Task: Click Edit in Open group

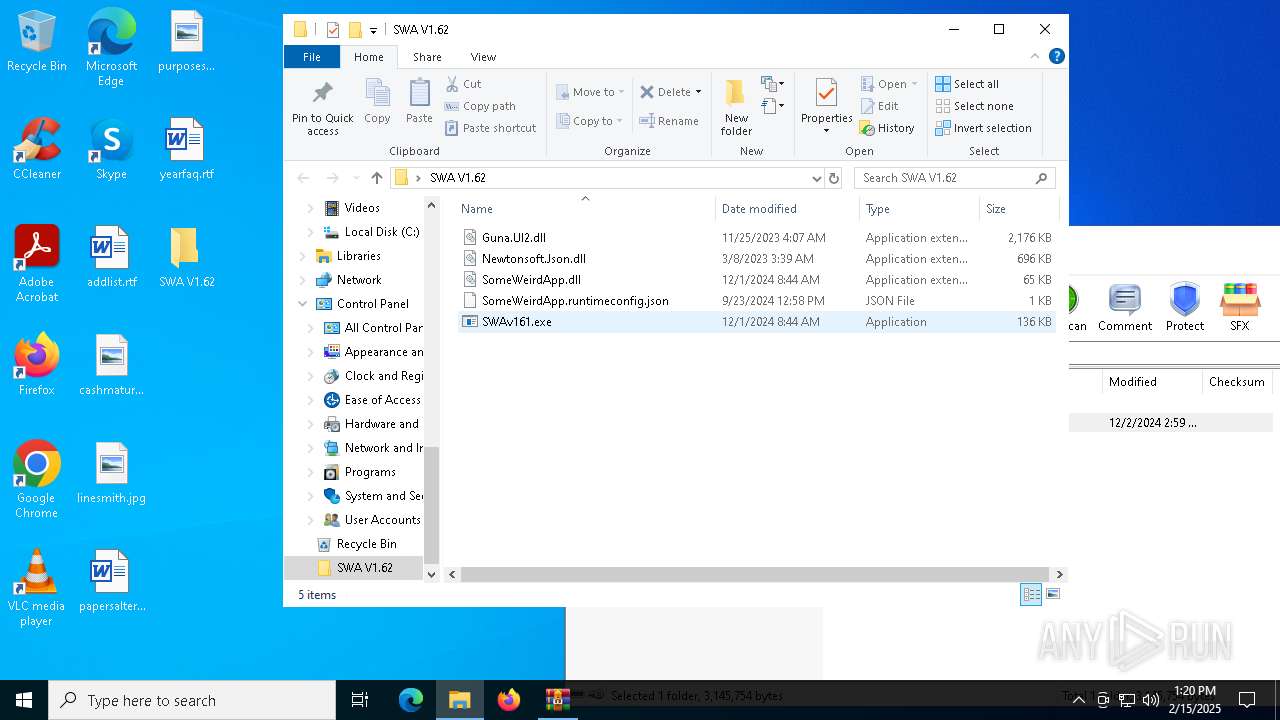Action: click(x=879, y=106)
